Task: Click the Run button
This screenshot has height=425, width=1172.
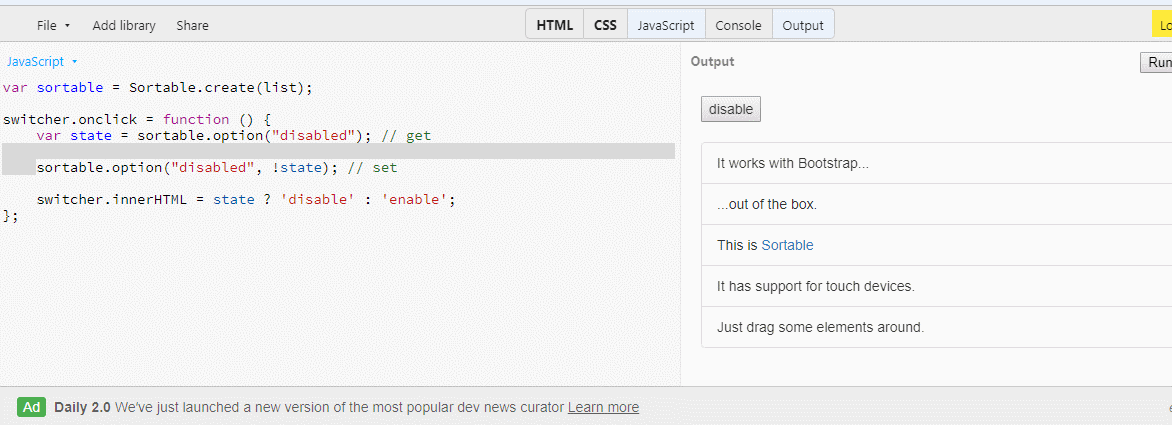Action: click(x=1158, y=63)
